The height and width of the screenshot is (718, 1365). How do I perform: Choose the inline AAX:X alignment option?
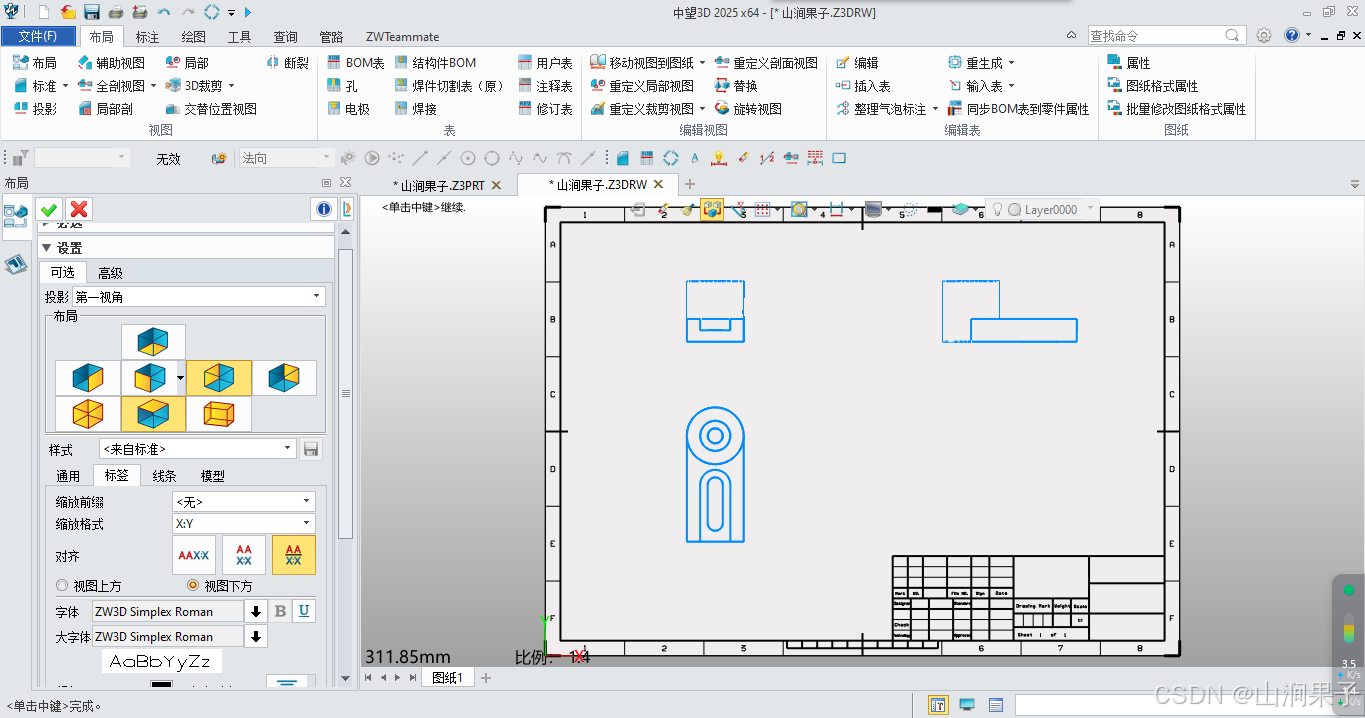click(193, 555)
